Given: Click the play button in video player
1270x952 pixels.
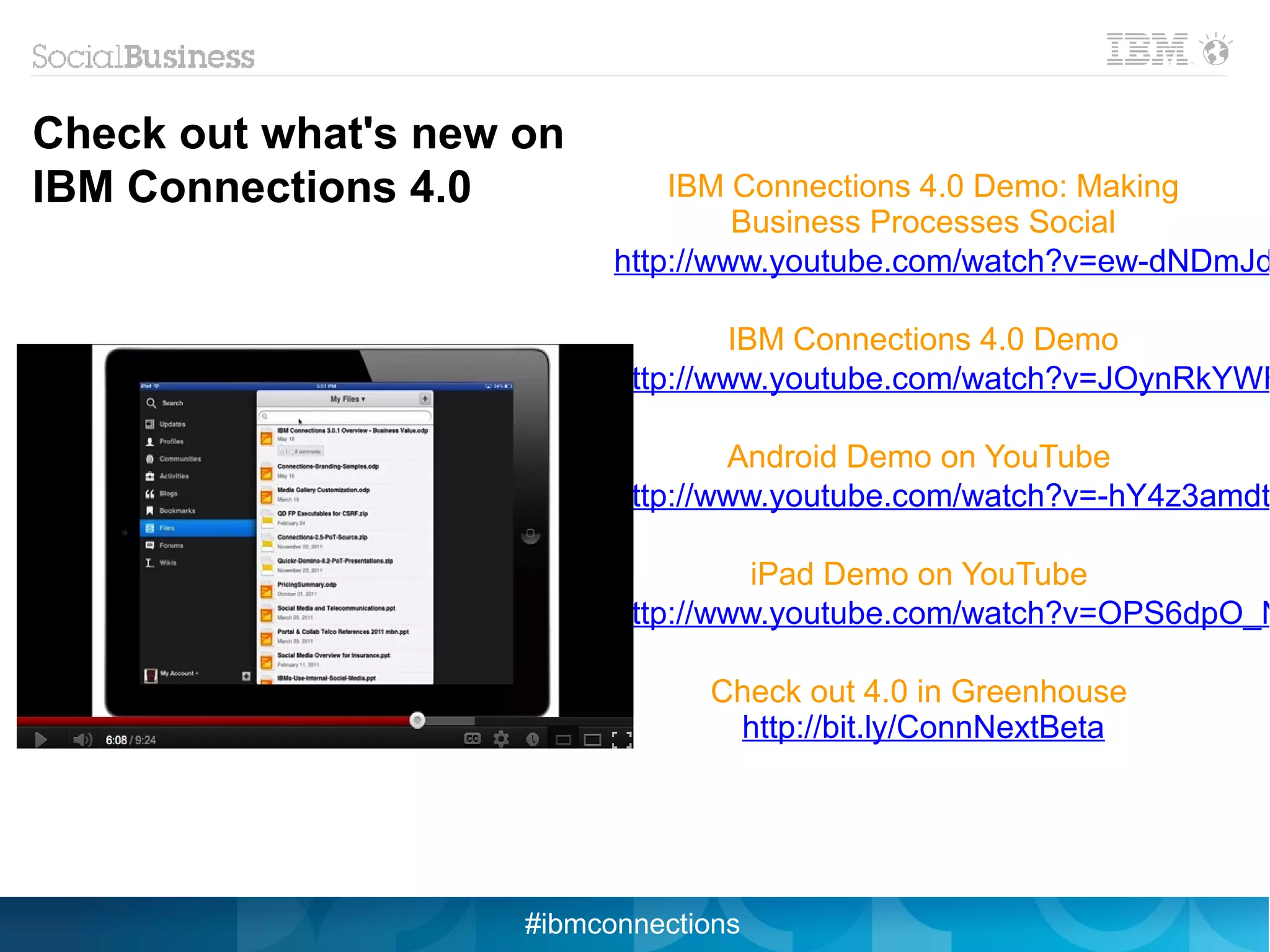Looking at the screenshot, I should (x=41, y=739).
